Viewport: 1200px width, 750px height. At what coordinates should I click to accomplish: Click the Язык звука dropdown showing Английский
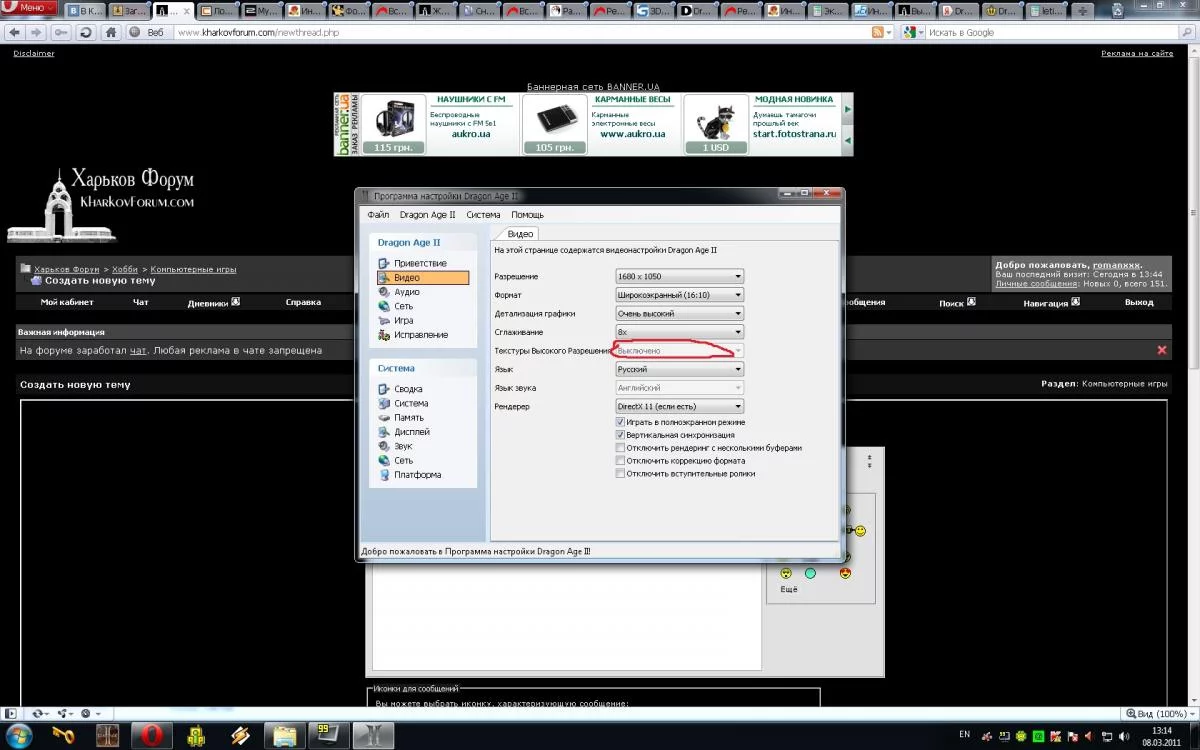click(x=679, y=387)
